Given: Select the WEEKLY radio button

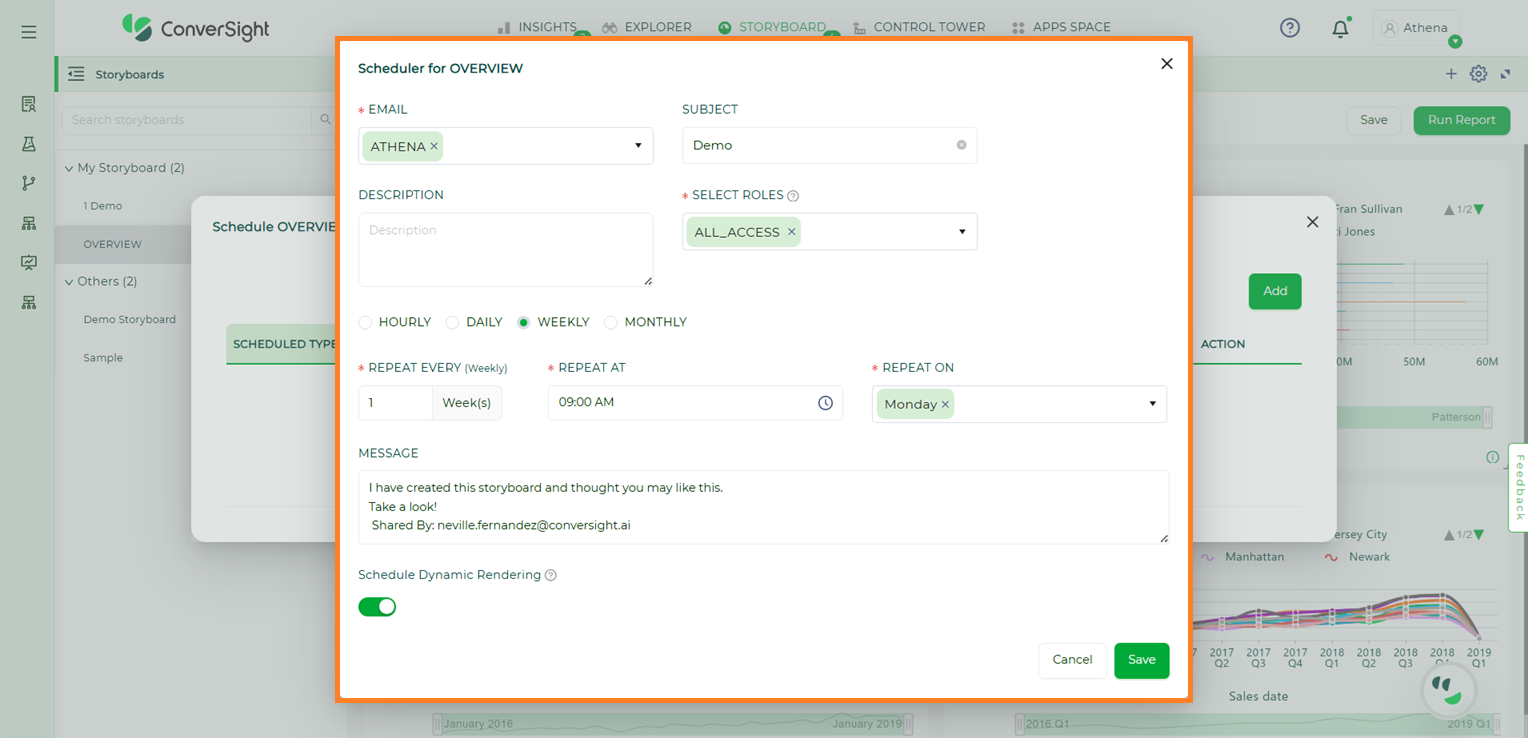Looking at the screenshot, I should tap(523, 322).
